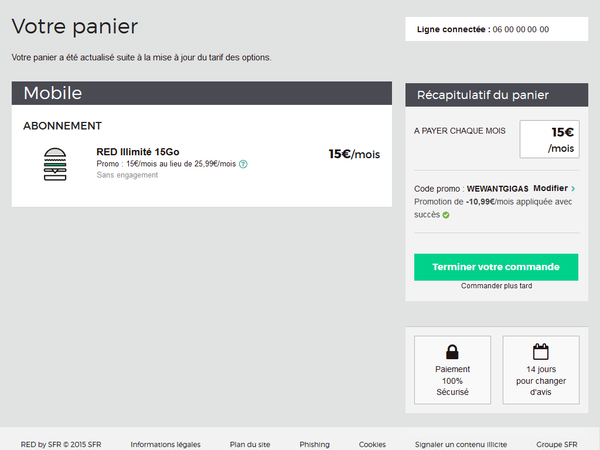Select Signaler un contenu illicite
This screenshot has width=600, height=450.
461,444
